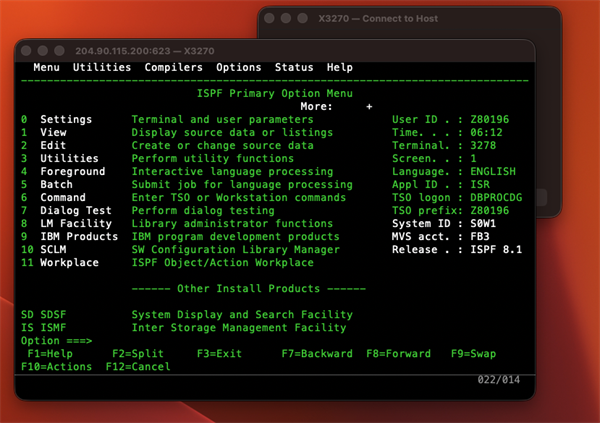Click the Language value ENGLISH
Image resolution: width=600 pixels, height=423 pixels.
pos(493,171)
